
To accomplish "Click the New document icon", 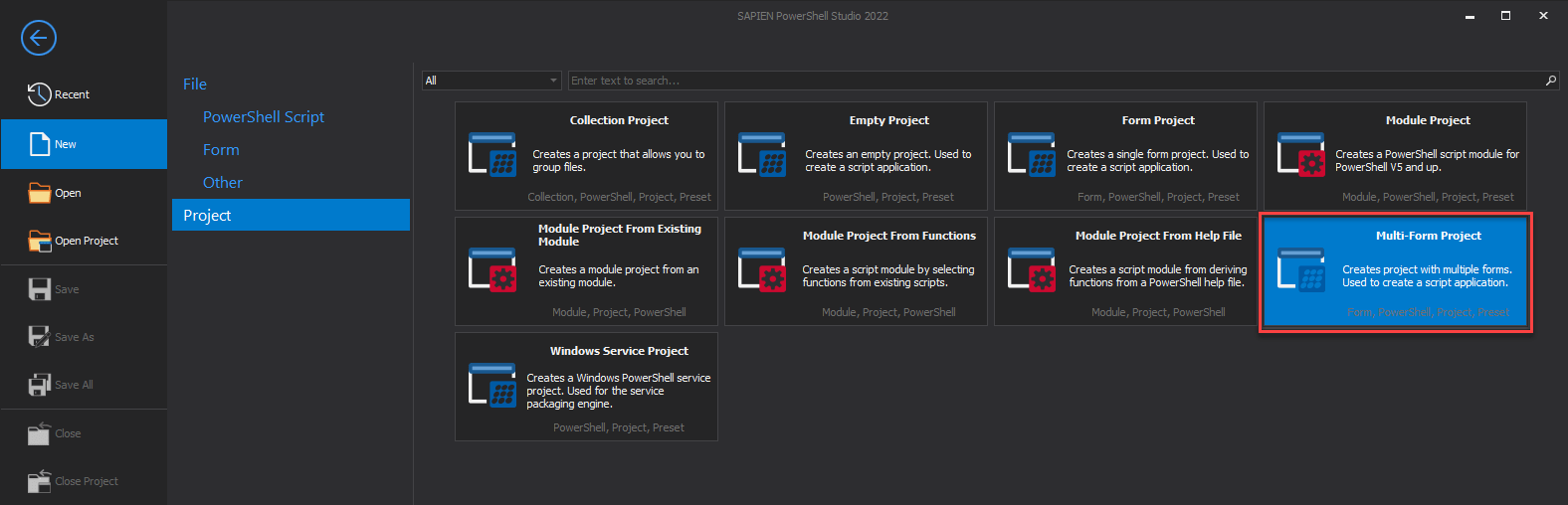I will [x=40, y=144].
